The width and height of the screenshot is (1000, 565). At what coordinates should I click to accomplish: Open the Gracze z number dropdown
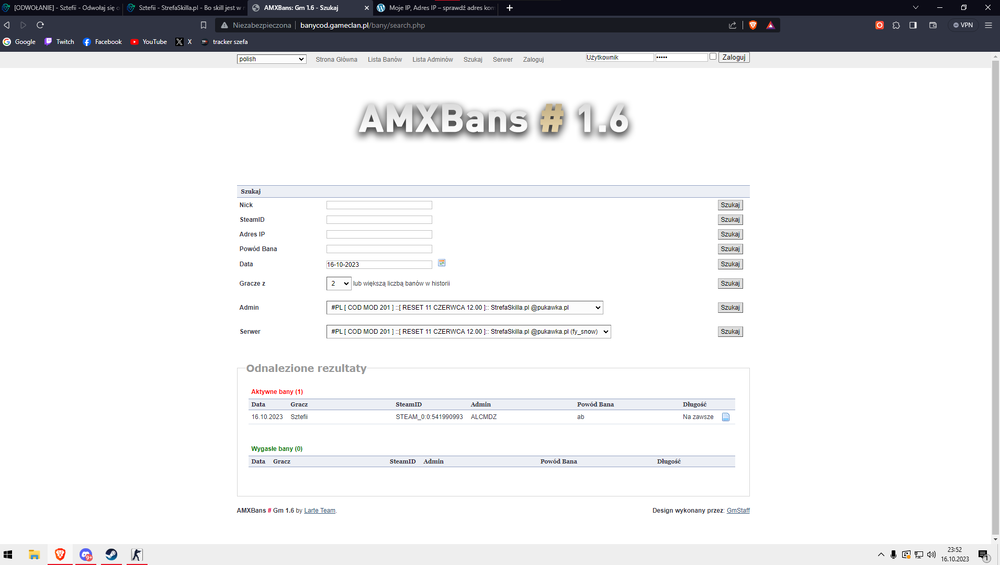point(339,283)
